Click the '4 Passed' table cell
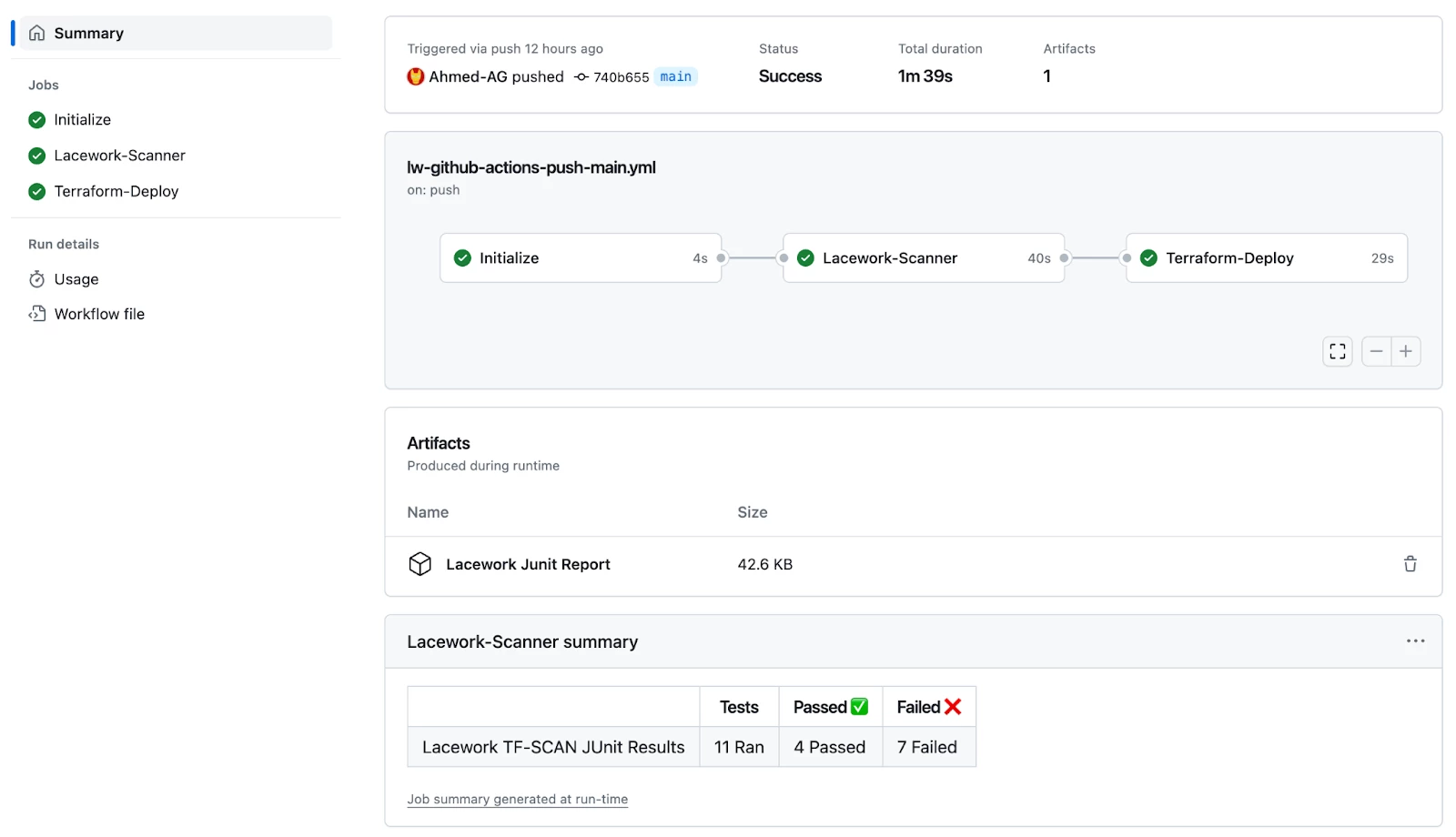The height and width of the screenshot is (837, 1456). (x=830, y=747)
